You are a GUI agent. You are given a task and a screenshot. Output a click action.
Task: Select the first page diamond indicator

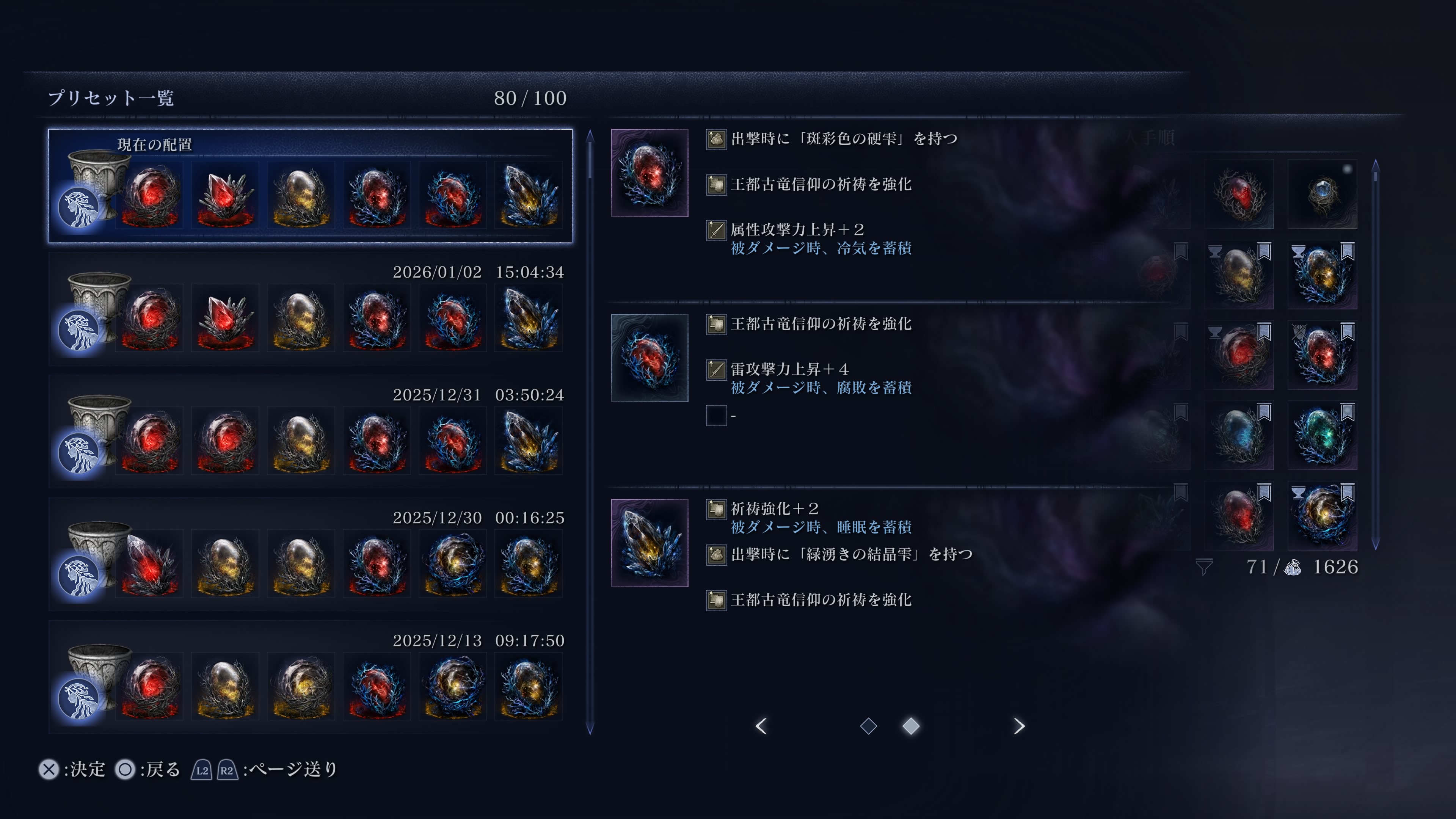click(x=868, y=726)
